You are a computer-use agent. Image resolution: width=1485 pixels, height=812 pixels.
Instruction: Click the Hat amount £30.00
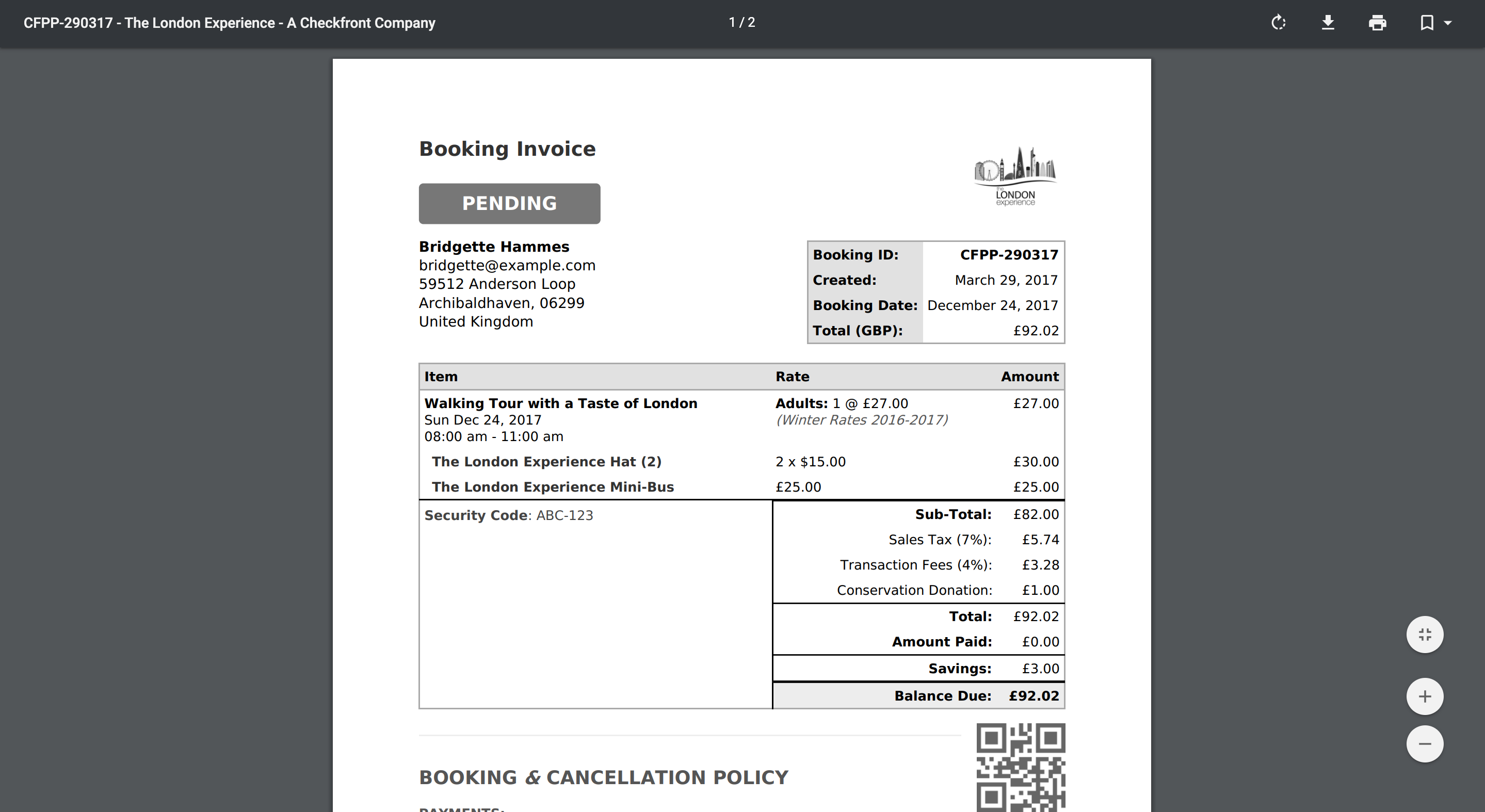pos(1036,462)
